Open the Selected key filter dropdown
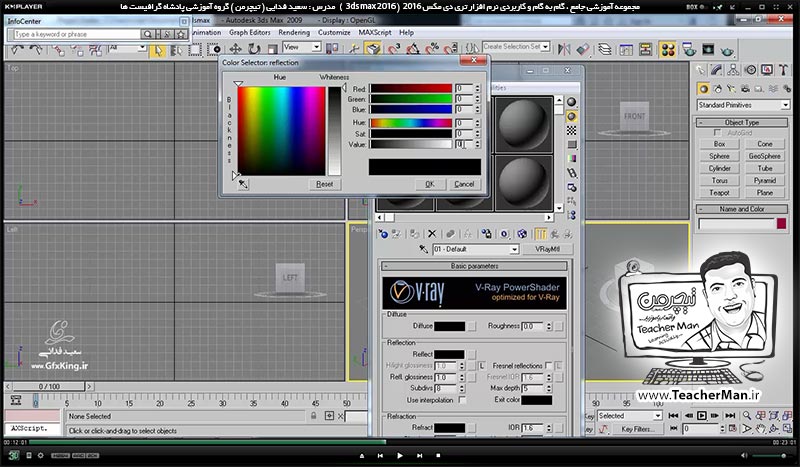 (629, 416)
